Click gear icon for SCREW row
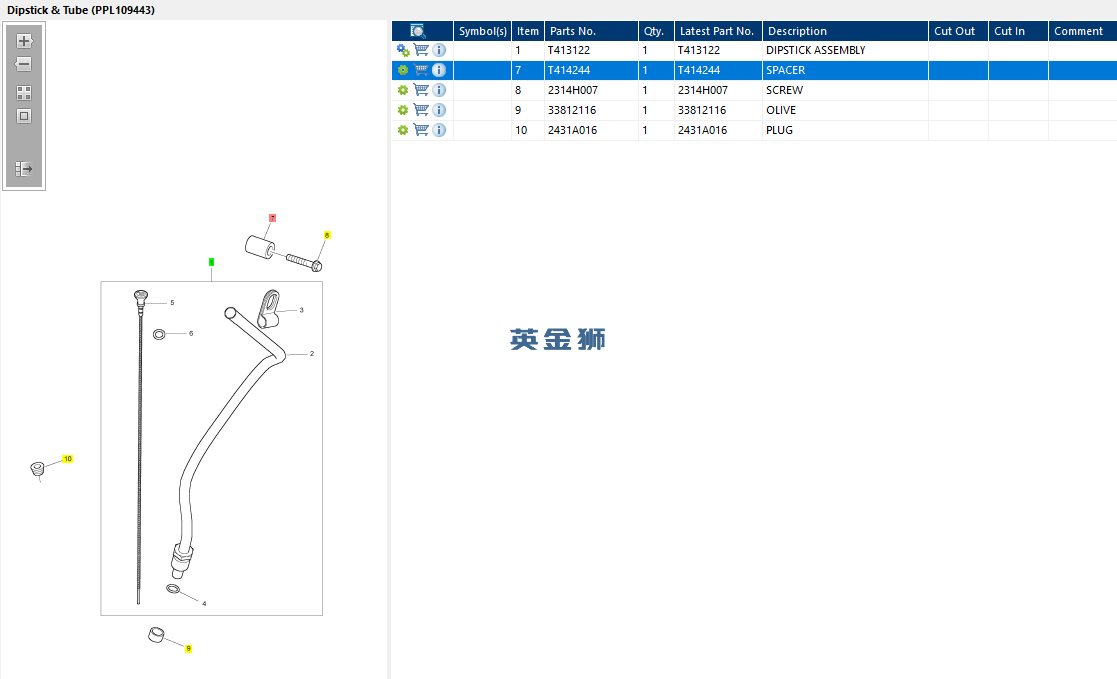Viewport: 1117px width, 679px height. 403,90
